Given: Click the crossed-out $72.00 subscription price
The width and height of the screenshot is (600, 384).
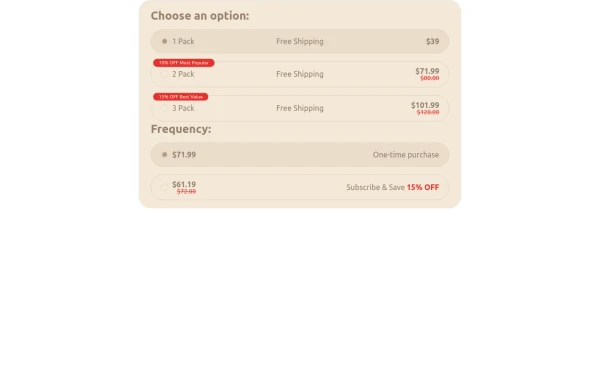Looking at the screenshot, I should (186, 191).
